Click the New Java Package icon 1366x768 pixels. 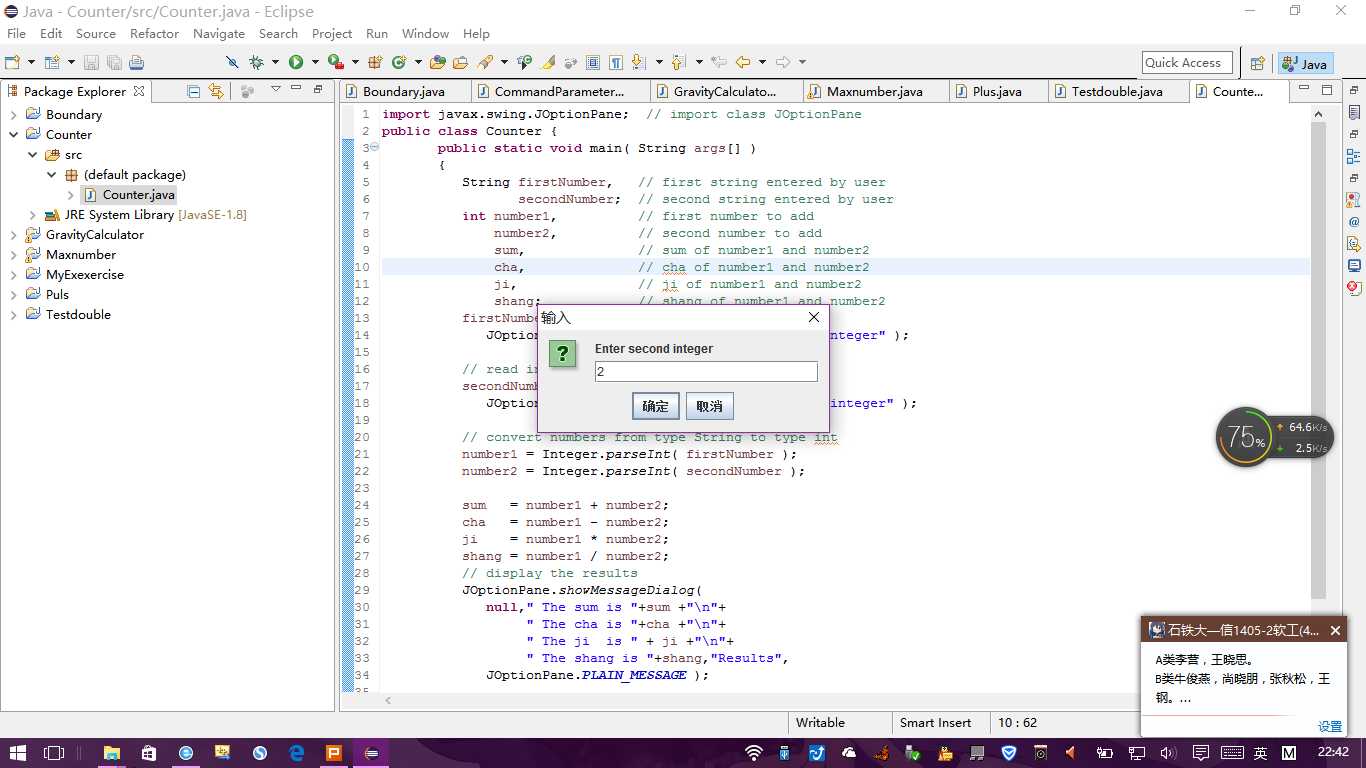click(x=376, y=62)
